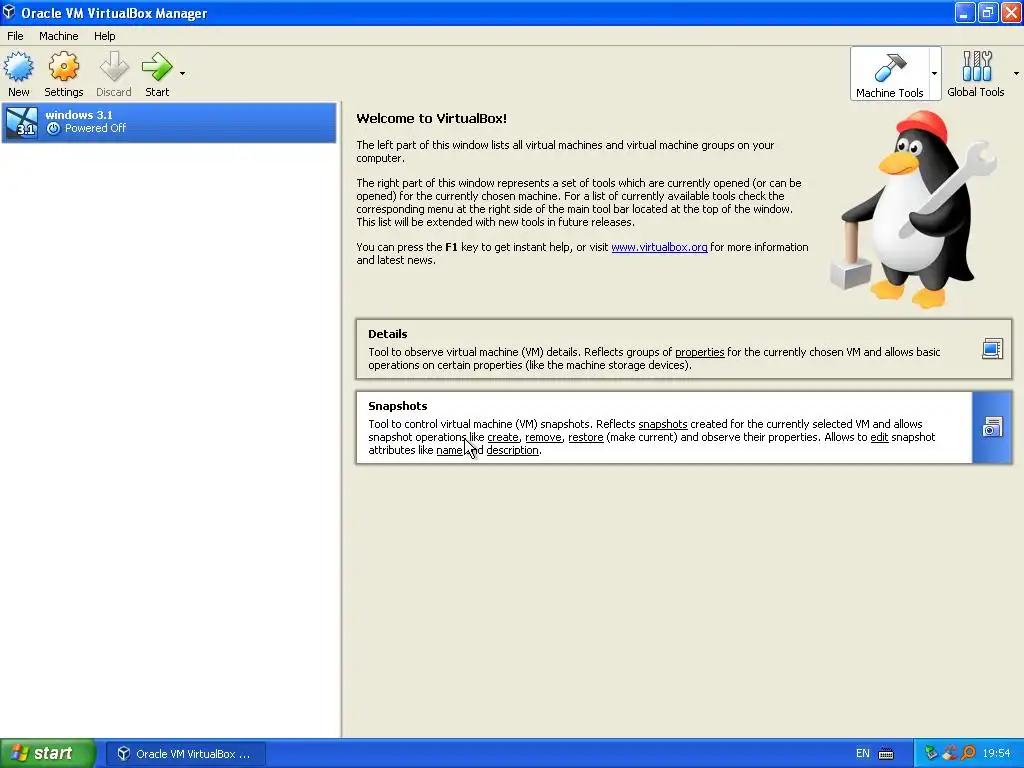Click the Oracle VM VirtualBox taskbar button

tap(186, 754)
